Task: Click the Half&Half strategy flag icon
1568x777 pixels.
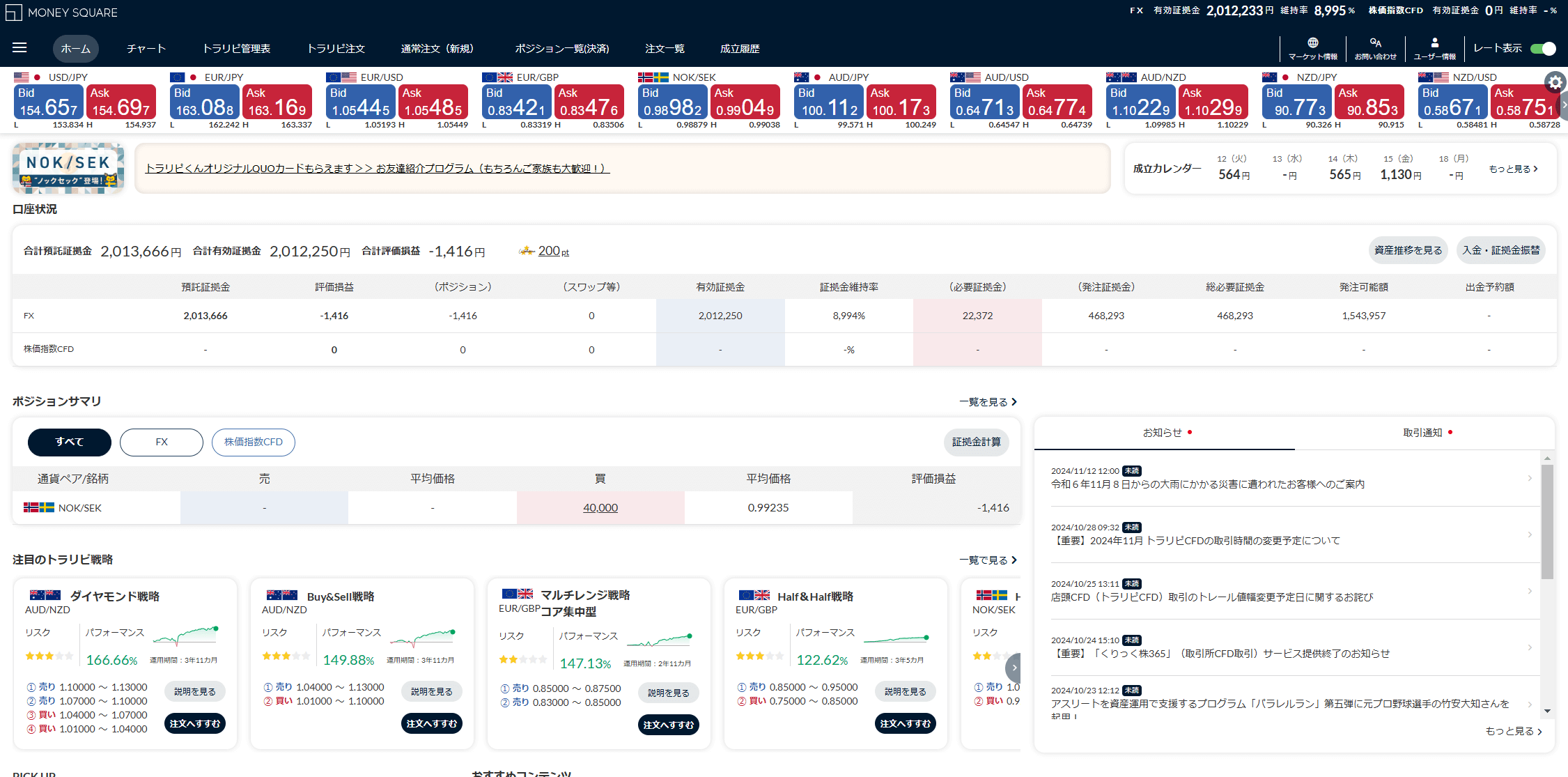Action: (x=754, y=595)
